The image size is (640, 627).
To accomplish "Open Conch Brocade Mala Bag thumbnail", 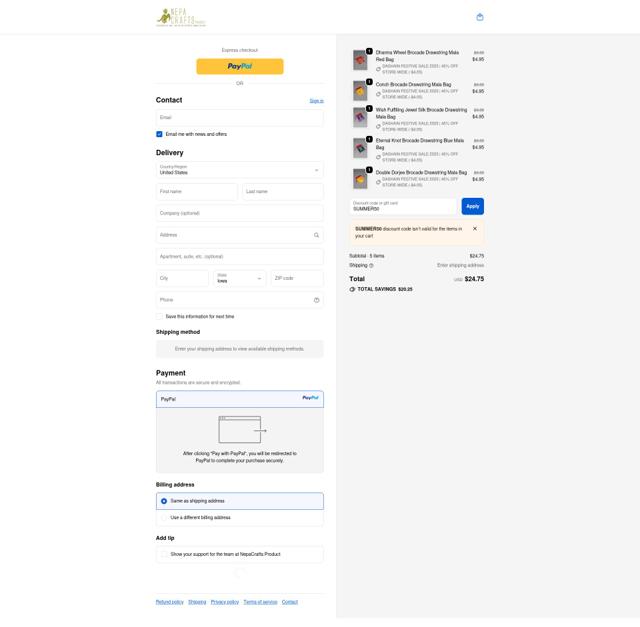I will [x=360, y=91].
